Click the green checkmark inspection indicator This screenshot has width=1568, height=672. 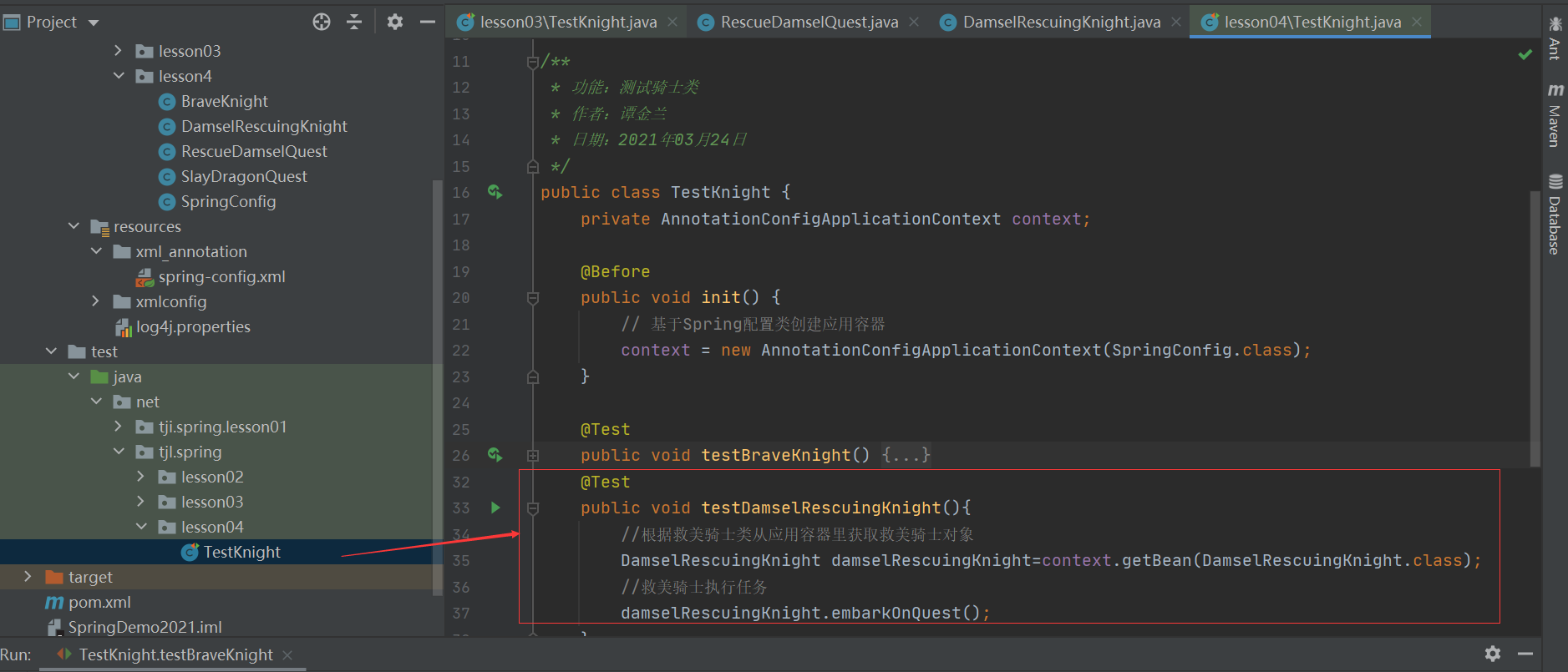pos(1525,54)
